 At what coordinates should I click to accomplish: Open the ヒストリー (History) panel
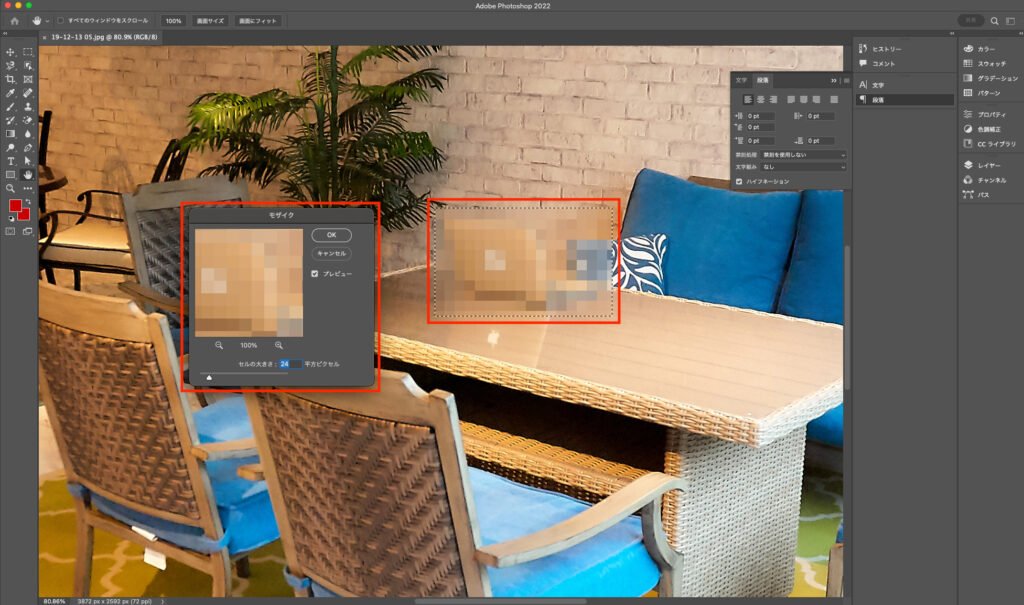tap(886, 48)
